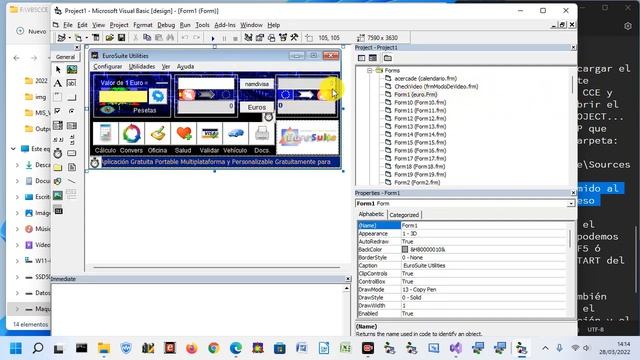Click the Vehículo car image button
640x360 pixels.
coord(236,133)
